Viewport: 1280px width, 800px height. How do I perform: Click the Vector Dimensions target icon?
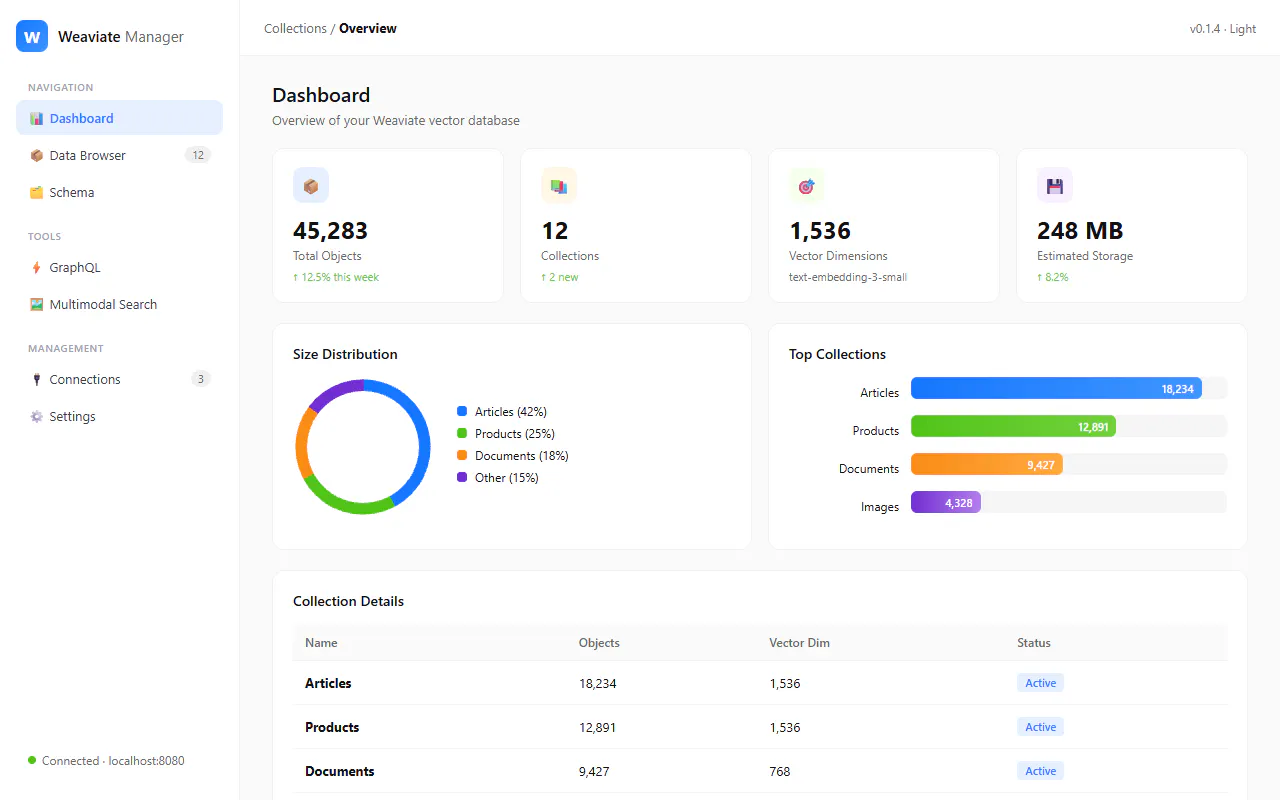[x=807, y=185]
